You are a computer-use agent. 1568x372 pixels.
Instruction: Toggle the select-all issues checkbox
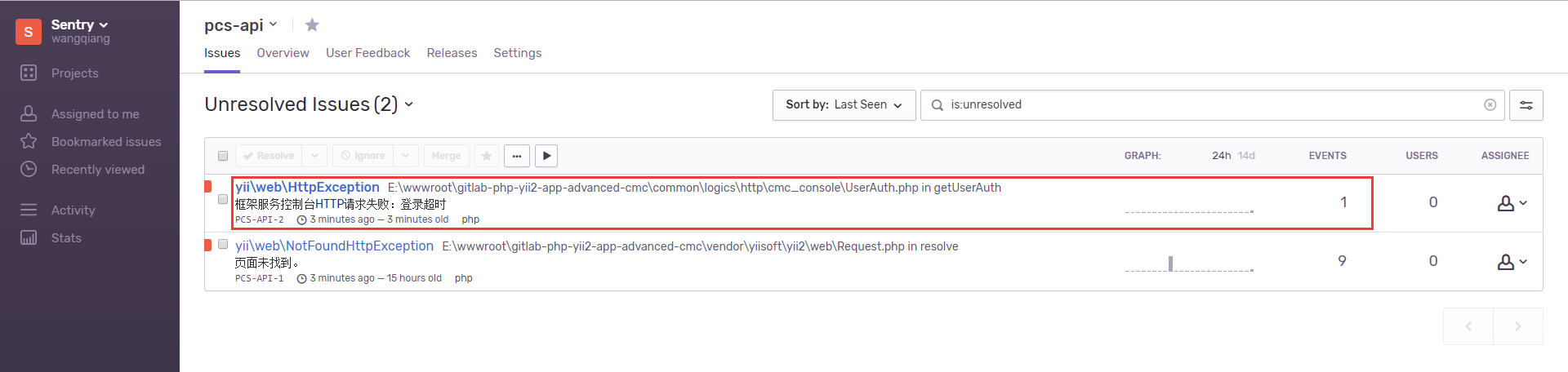[223, 156]
